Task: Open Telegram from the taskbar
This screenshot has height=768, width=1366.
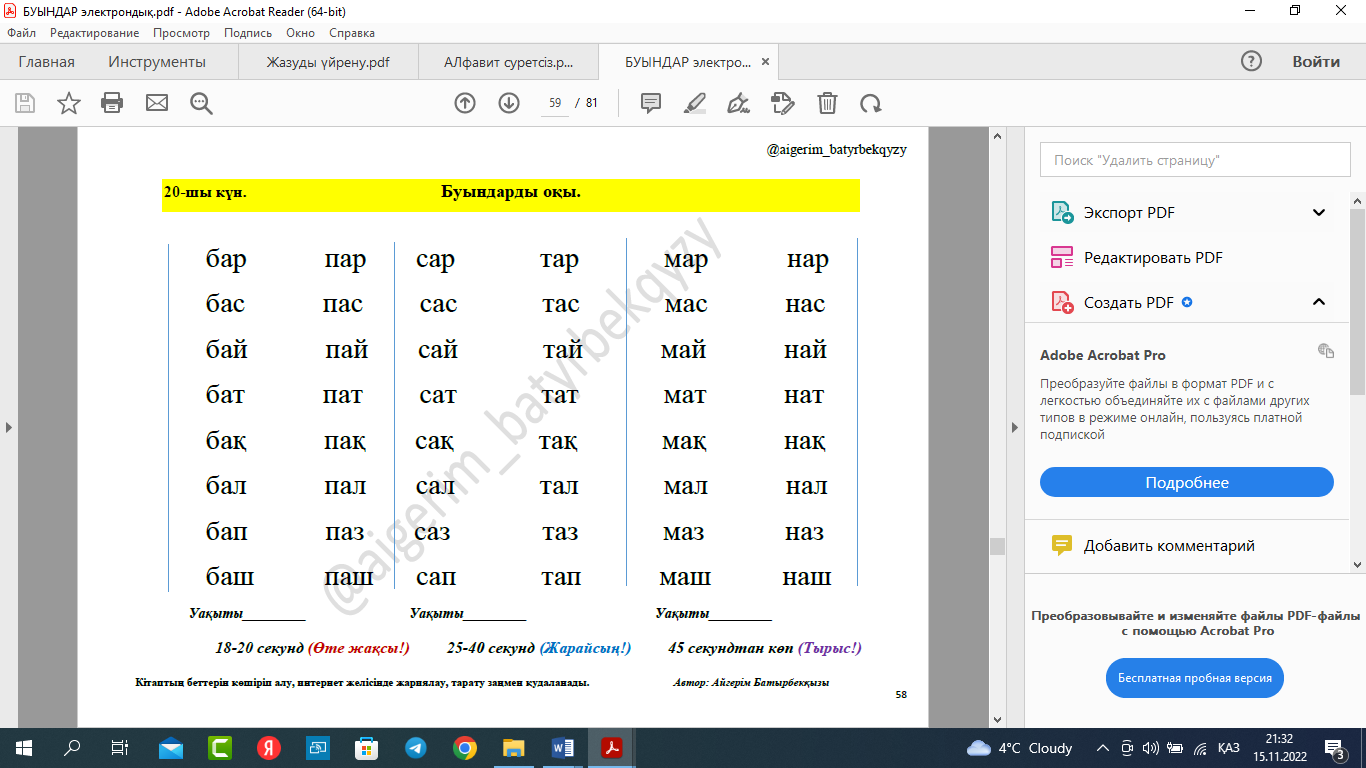Action: pyautogui.click(x=415, y=748)
